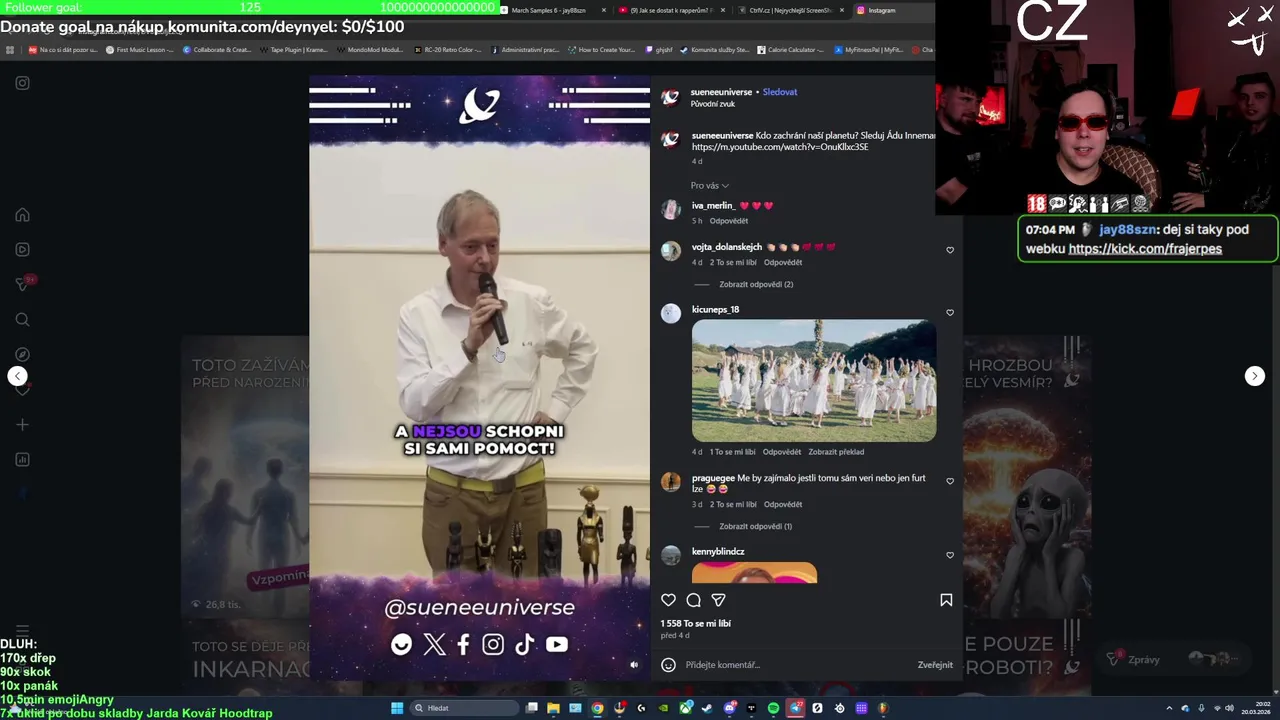
Task: Save post with bookmark icon
Action: click(946, 600)
